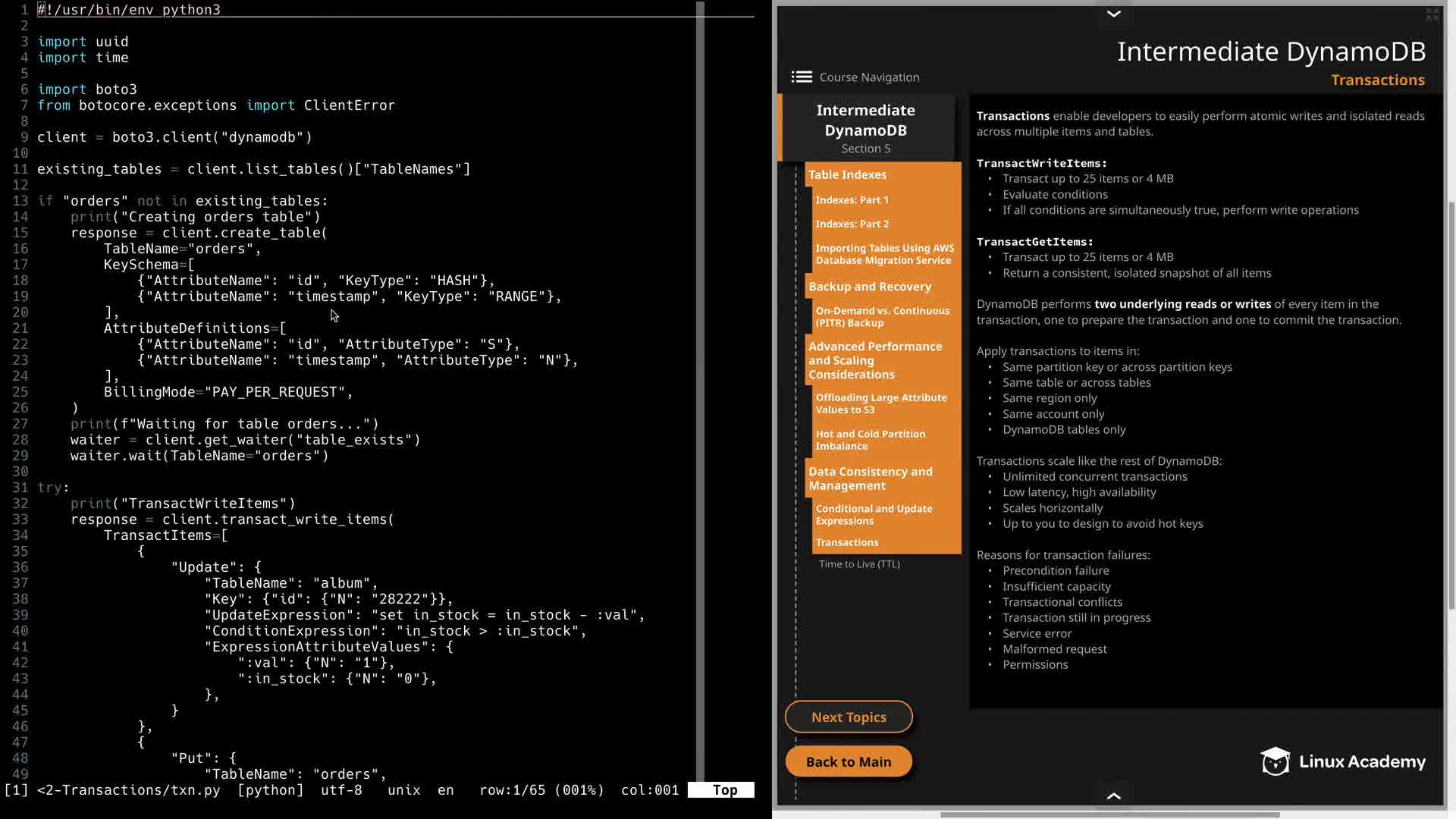The height and width of the screenshot is (819, 1456).
Task: Open On-Demand vs. Continuous (PITR) Backup lesson
Action: point(882,317)
